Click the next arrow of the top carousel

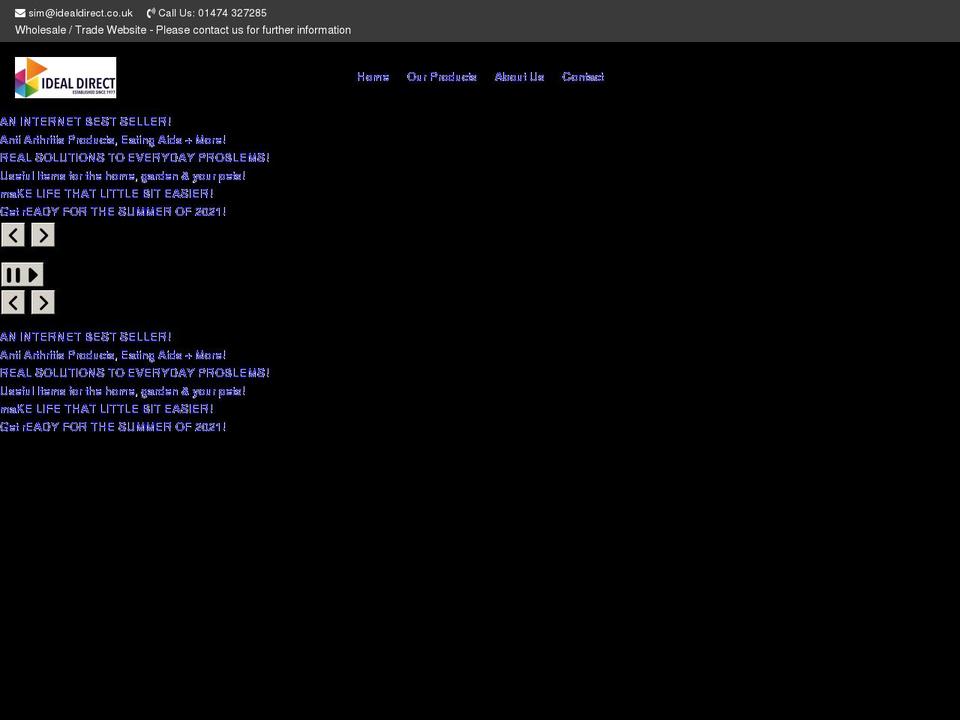click(42, 234)
